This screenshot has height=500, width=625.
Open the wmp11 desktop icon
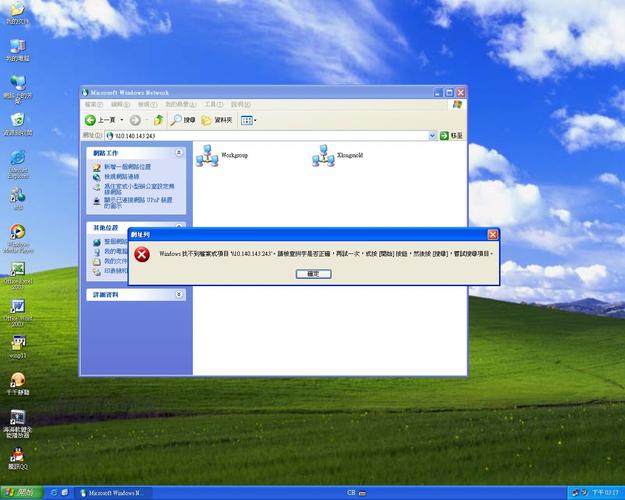point(18,347)
